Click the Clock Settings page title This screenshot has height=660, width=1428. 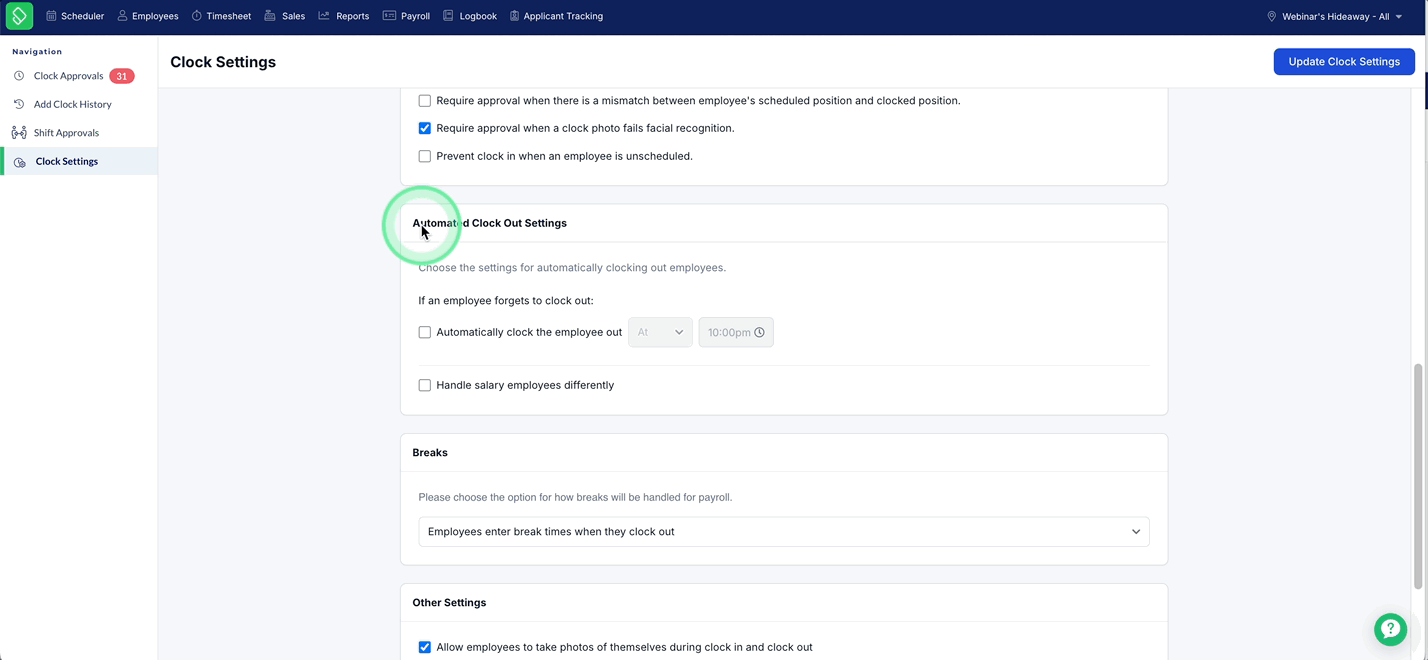pyautogui.click(x=223, y=62)
